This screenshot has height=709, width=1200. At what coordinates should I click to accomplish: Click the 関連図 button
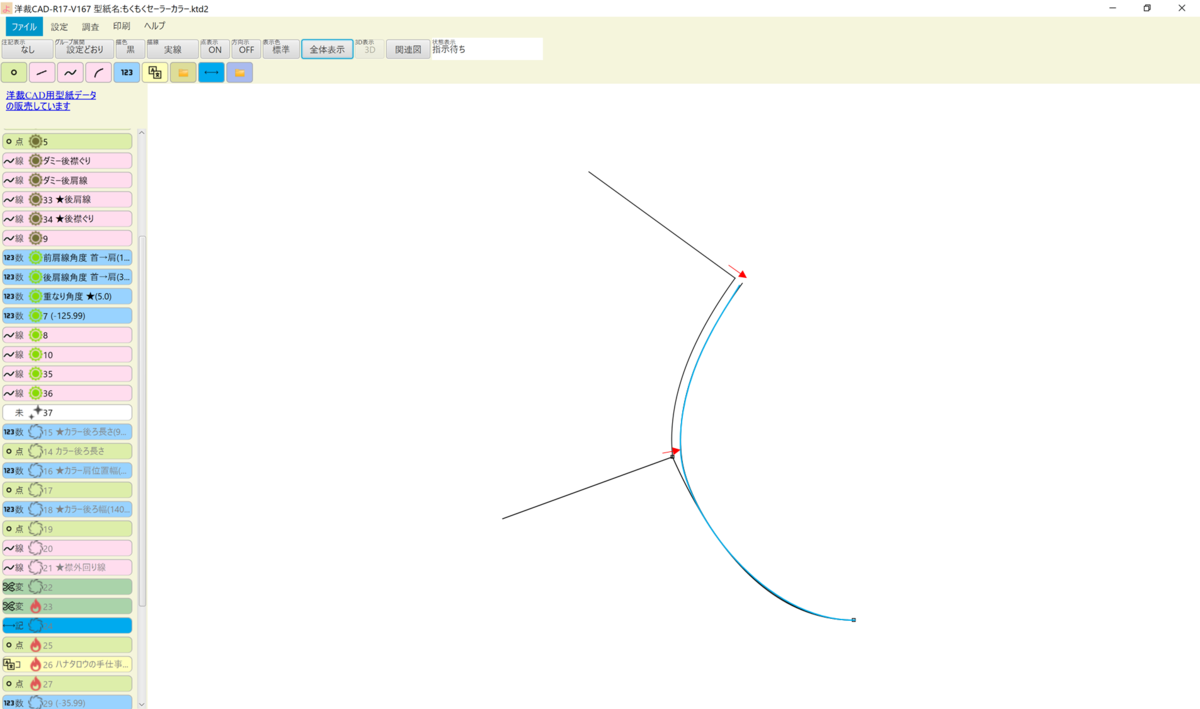(x=408, y=49)
